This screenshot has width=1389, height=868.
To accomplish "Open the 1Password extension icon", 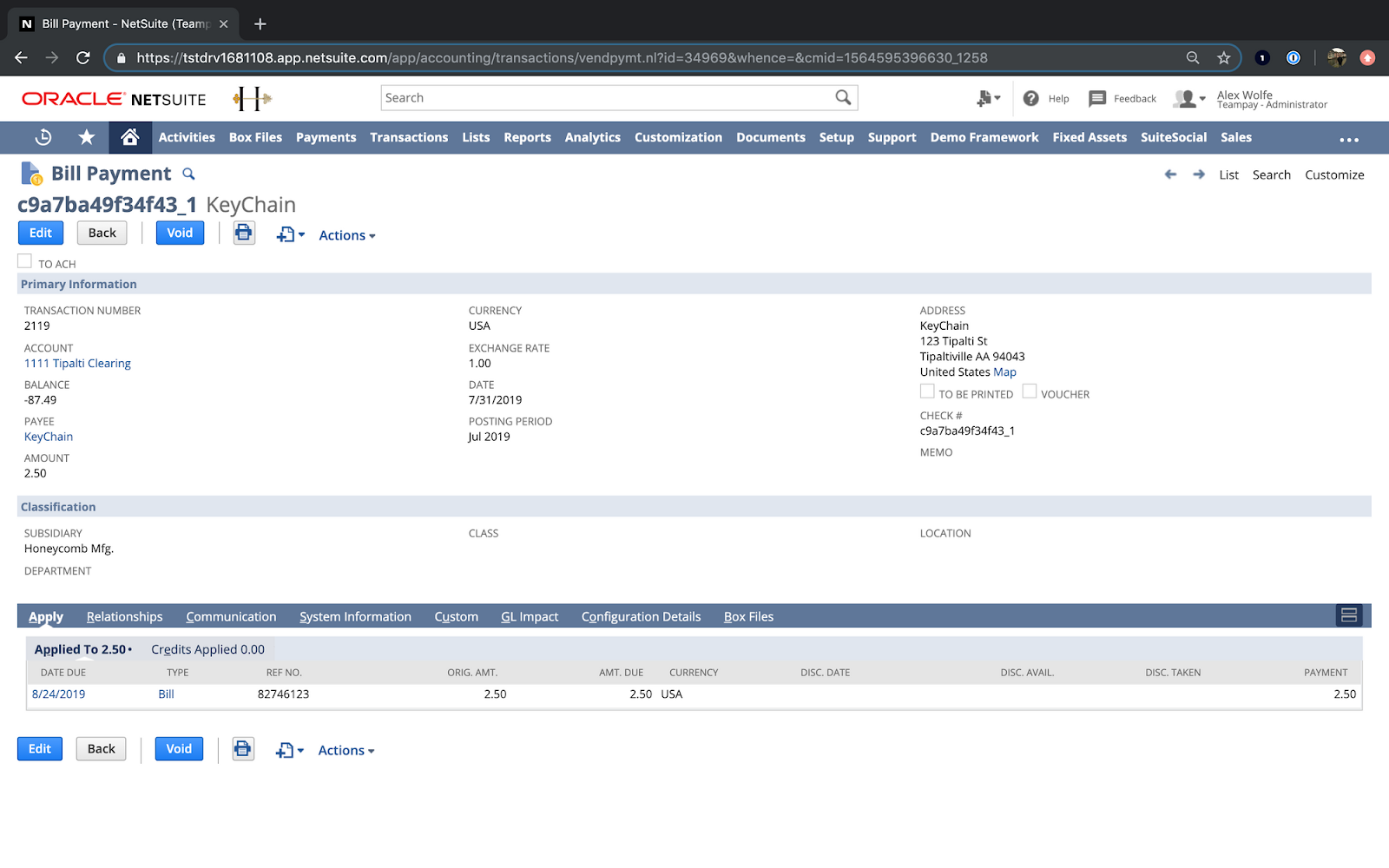I will point(1294,57).
